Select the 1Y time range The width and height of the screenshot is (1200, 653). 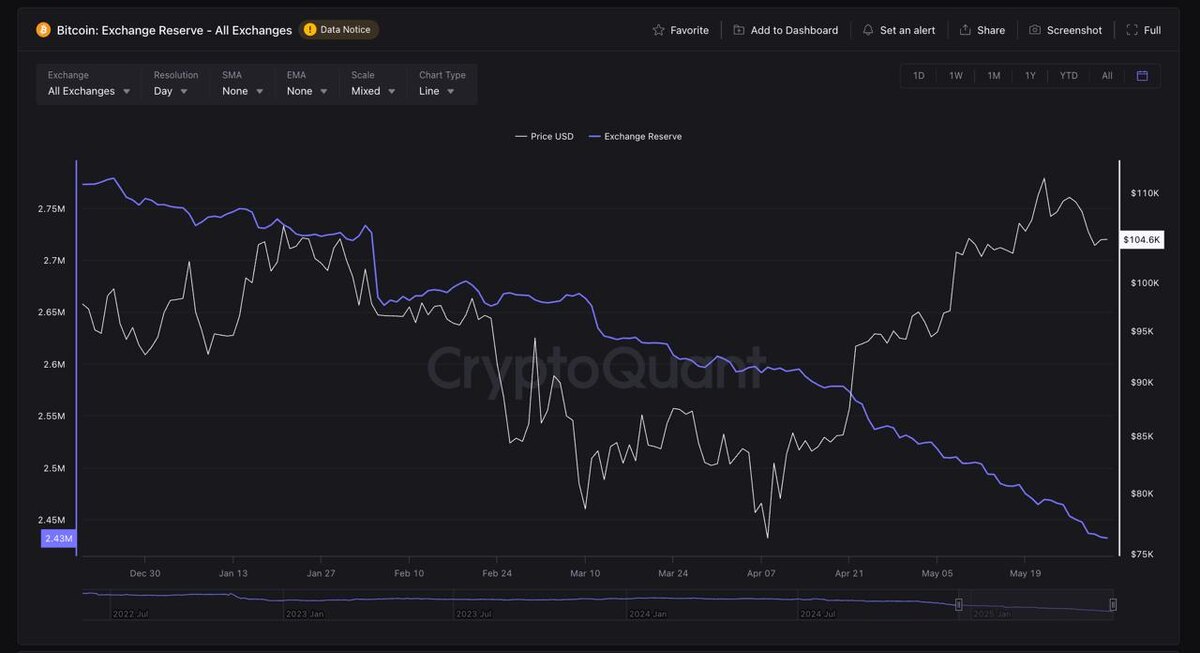click(x=1030, y=76)
